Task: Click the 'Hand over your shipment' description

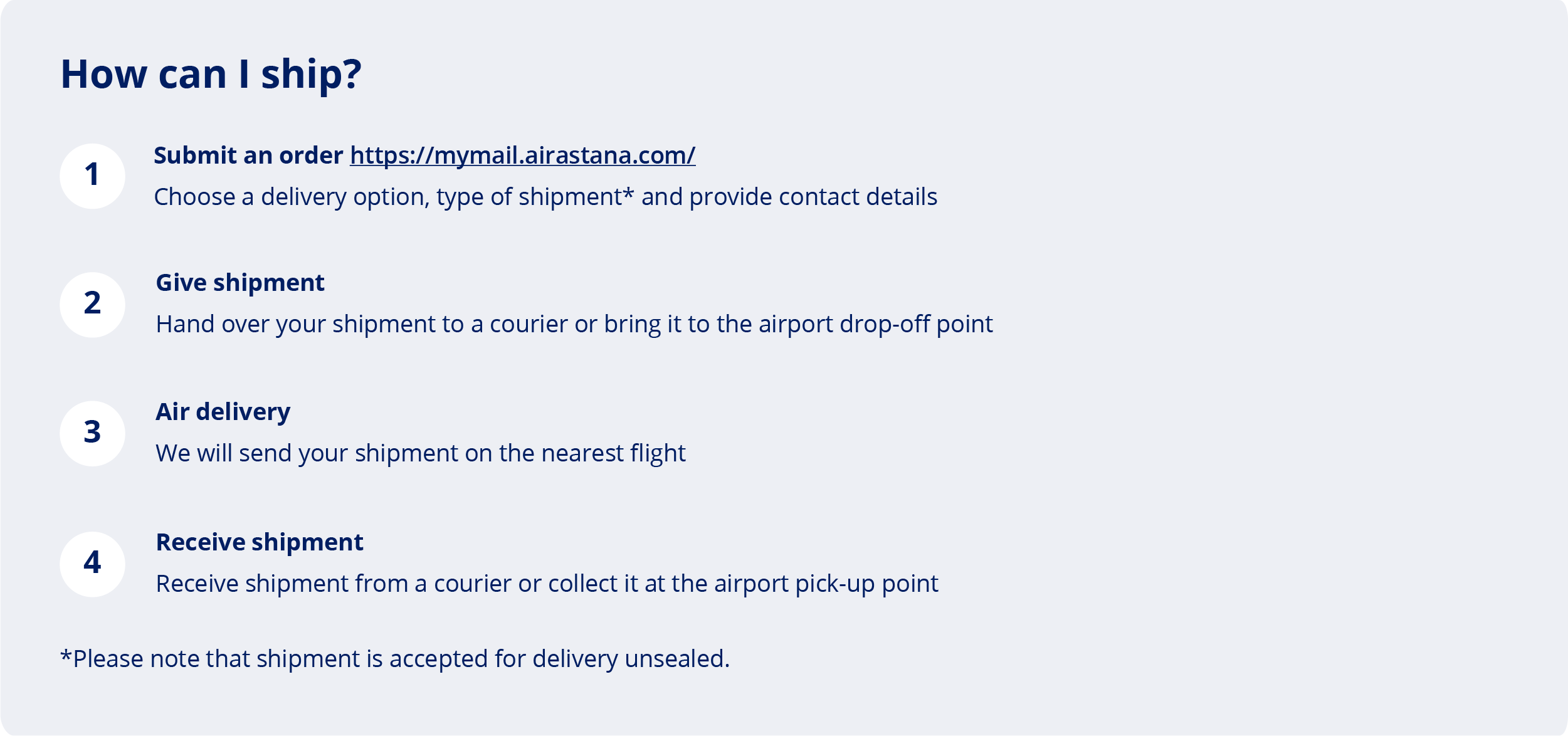Action: (574, 325)
